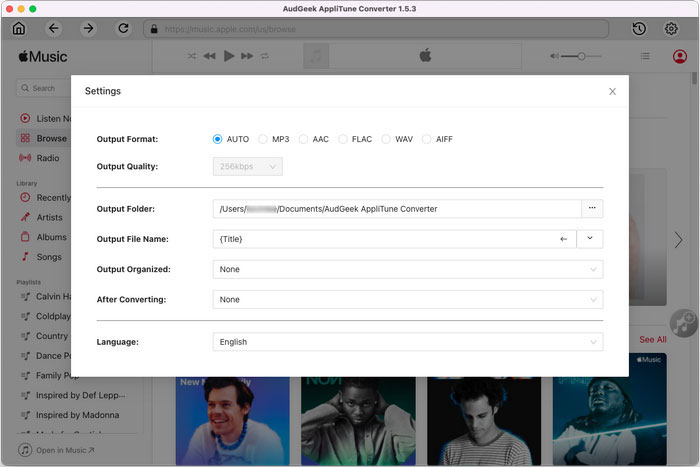Close the Settings dialog
This screenshot has width=700, height=467.
[x=612, y=92]
